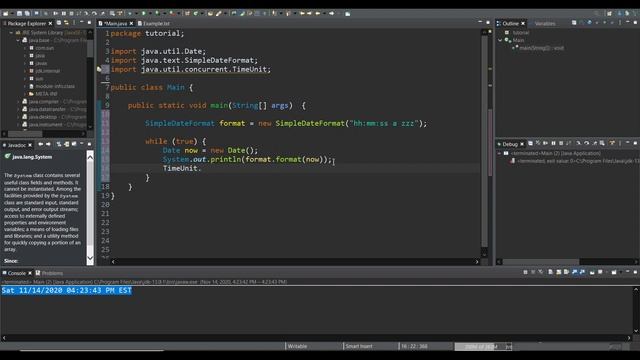Screen dimensions: 640x360
Task: Select the terminated exit value process row
Action: [x=575, y=161]
